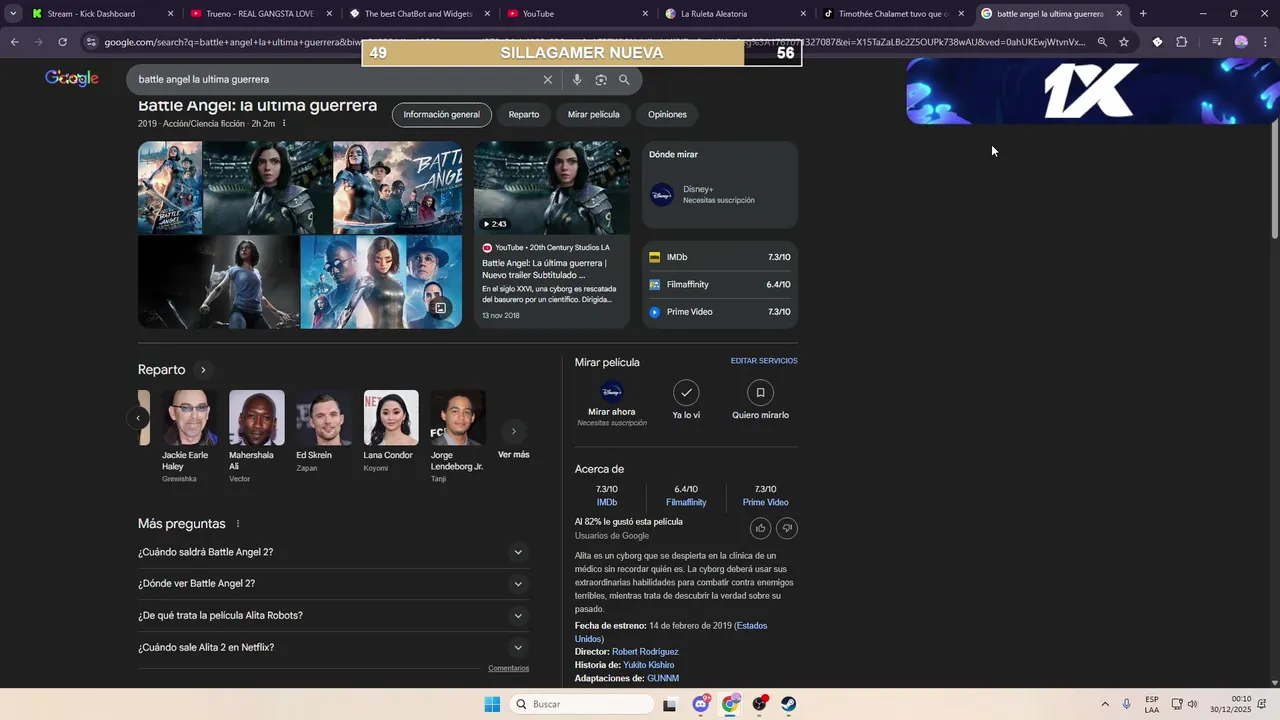The width and height of the screenshot is (1280, 720).
Task: Show previous cast members with left chevron
Action: pyautogui.click(x=138, y=419)
